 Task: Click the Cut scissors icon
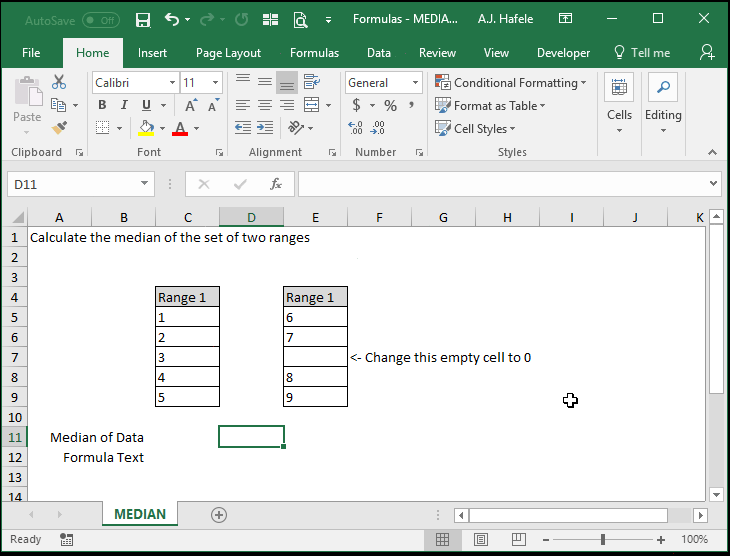pyautogui.click(x=59, y=82)
